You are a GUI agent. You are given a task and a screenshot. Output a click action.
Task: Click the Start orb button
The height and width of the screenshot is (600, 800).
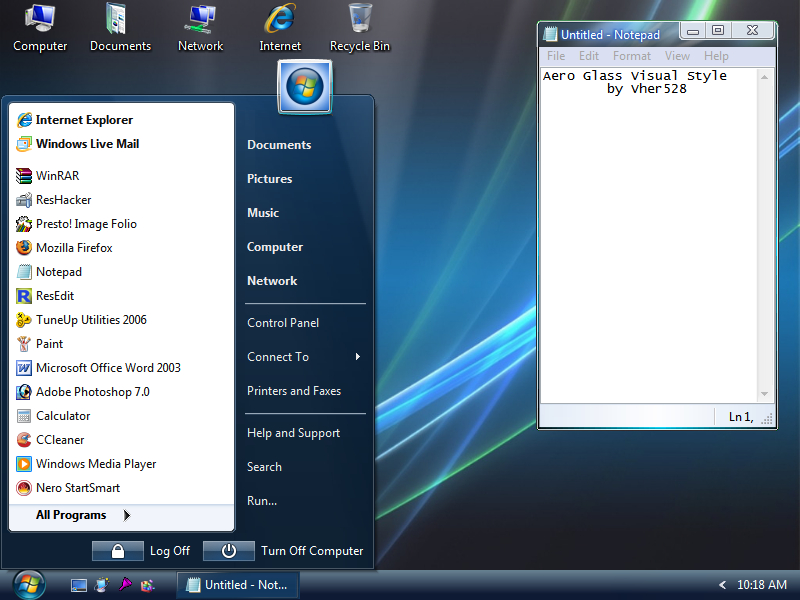point(29,585)
